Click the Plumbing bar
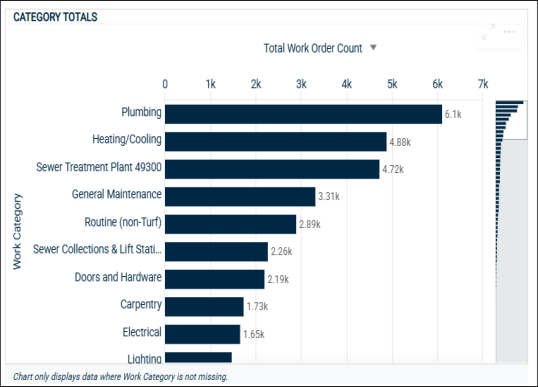The image size is (538, 387). coord(303,114)
